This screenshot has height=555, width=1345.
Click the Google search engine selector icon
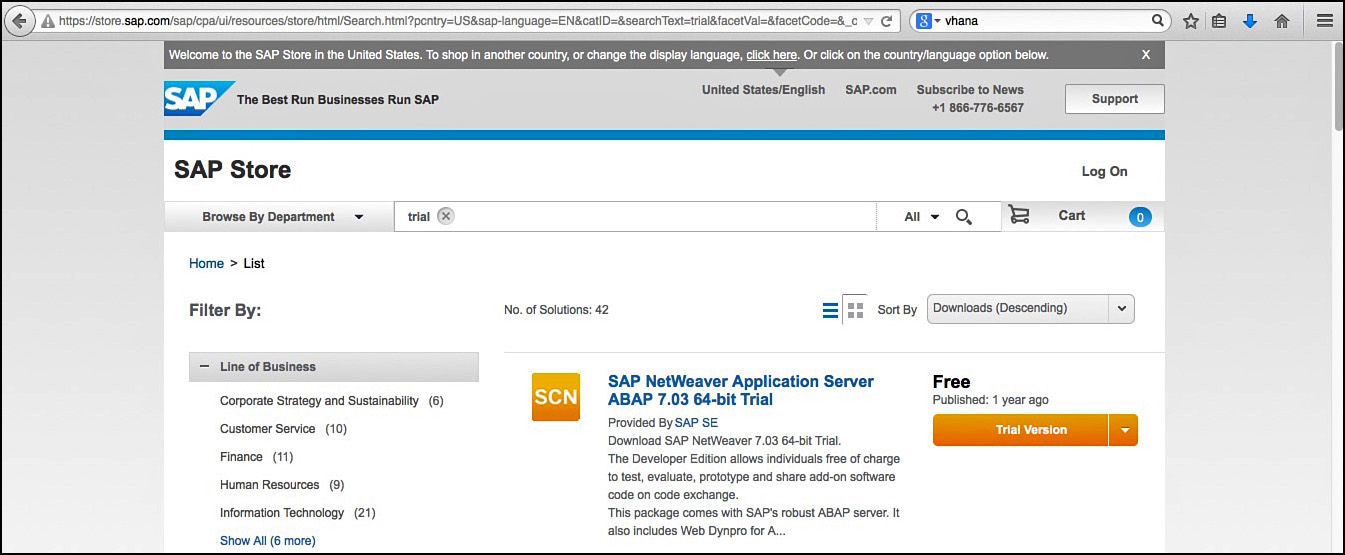click(x=925, y=21)
